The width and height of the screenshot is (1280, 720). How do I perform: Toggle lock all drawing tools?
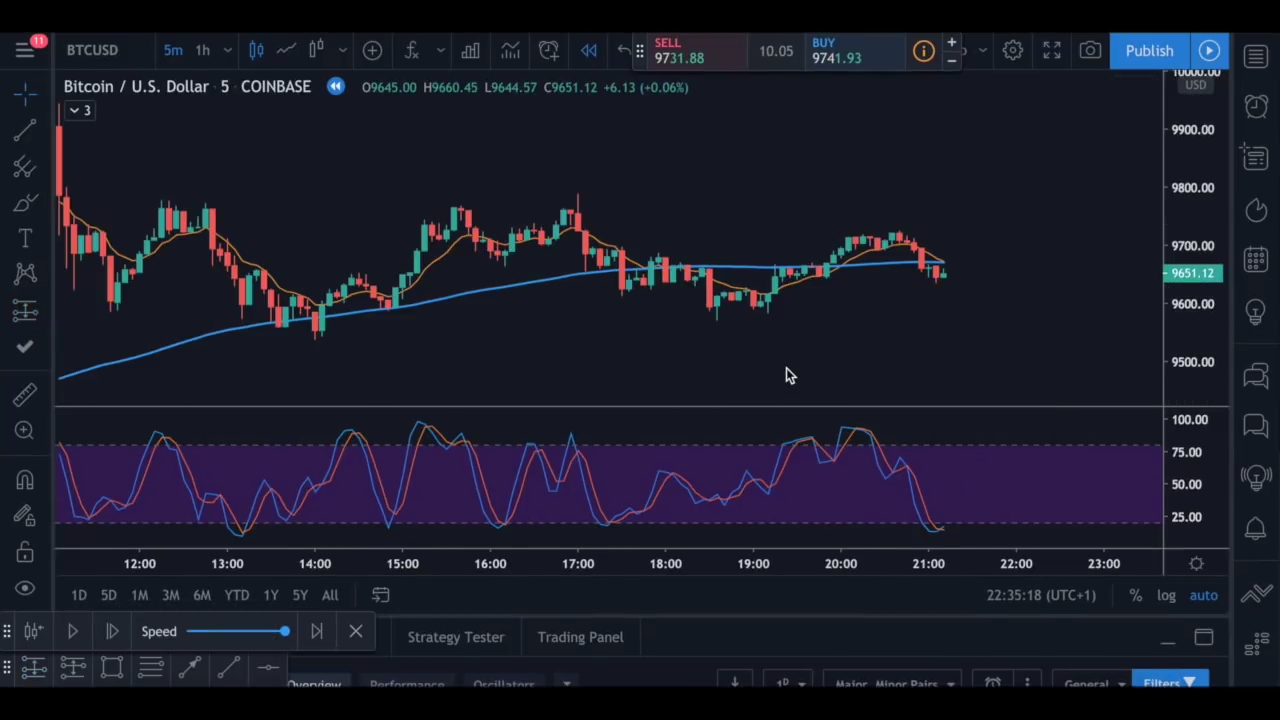pos(25,552)
